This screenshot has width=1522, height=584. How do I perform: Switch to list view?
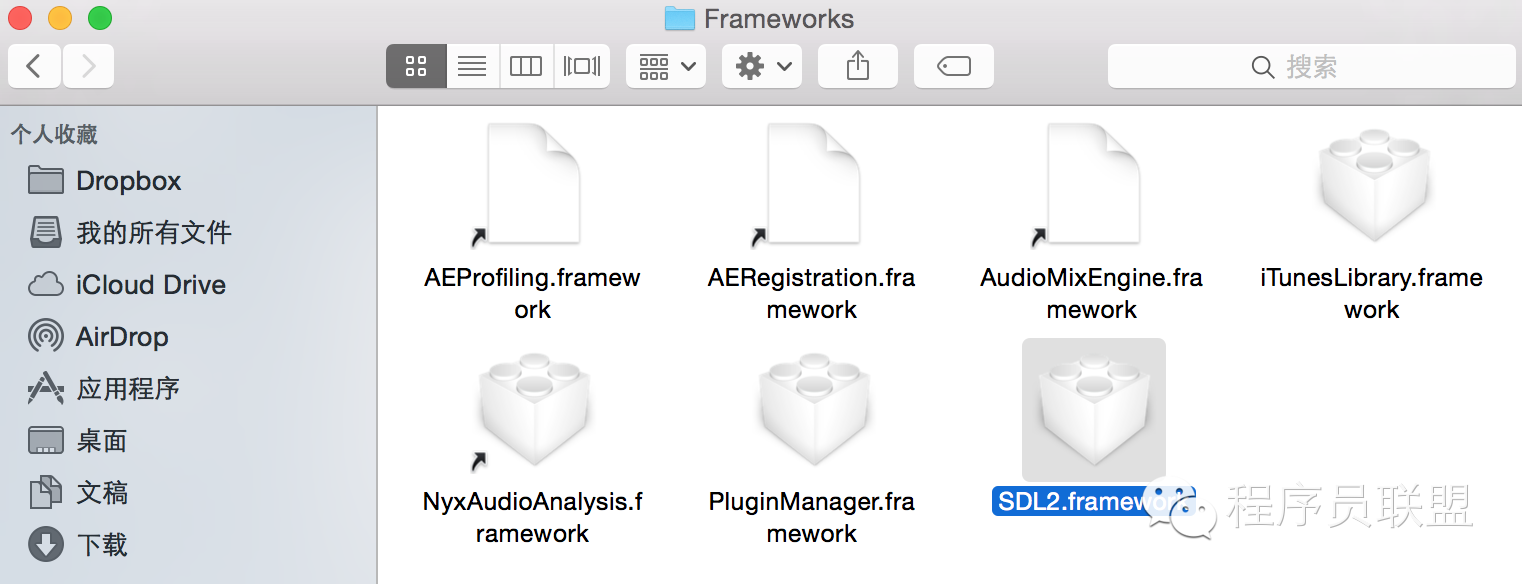[472, 66]
